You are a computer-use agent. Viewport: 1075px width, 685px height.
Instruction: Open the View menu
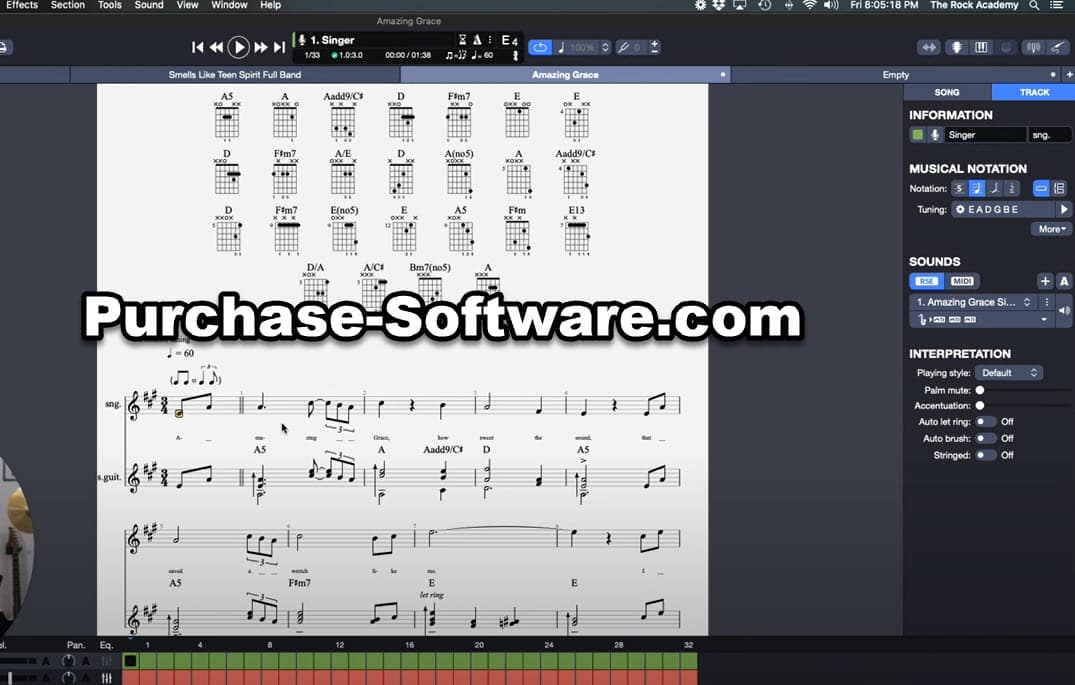187,5
